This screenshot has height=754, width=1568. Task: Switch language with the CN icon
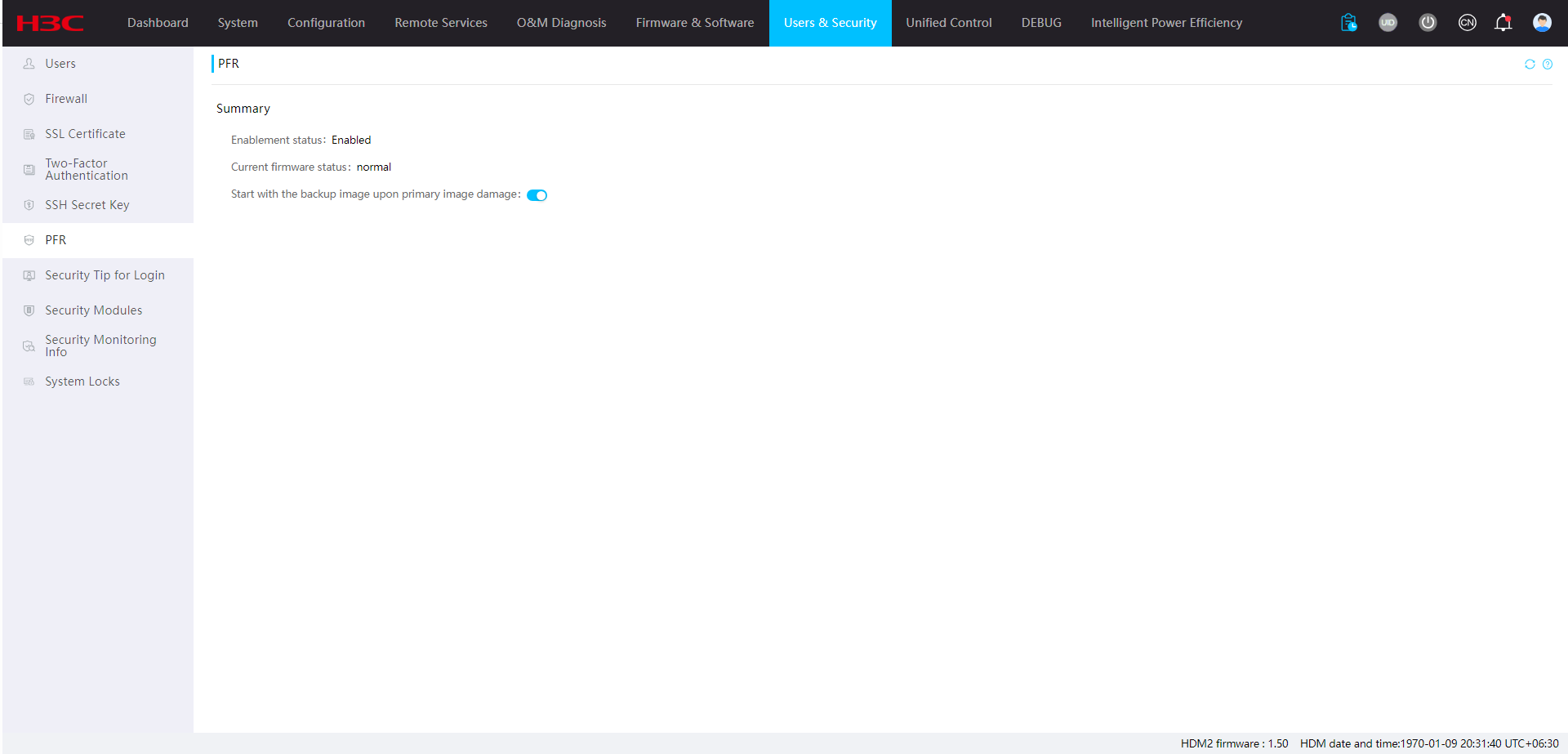pos(1467,23)
